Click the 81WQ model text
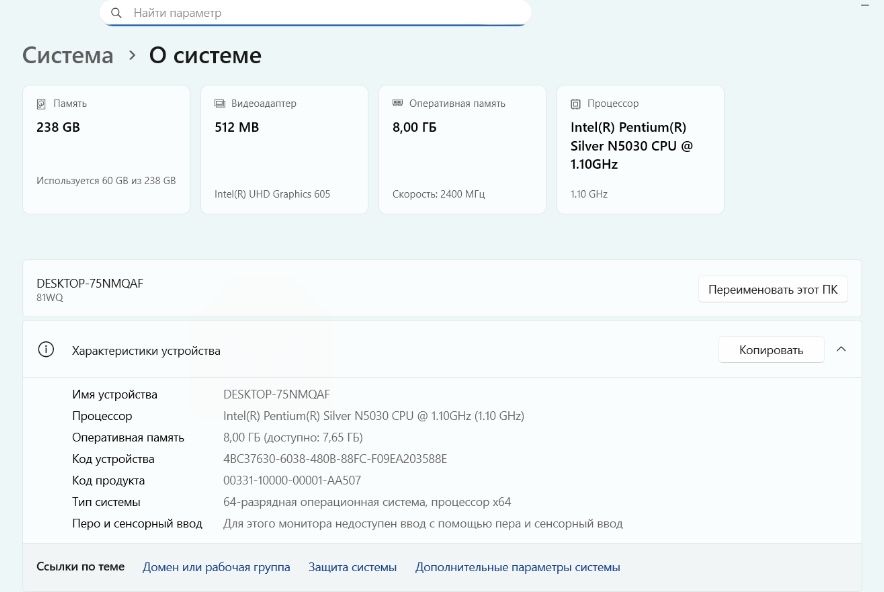Viewport: 884px width, 592px height. coord(50,298)
